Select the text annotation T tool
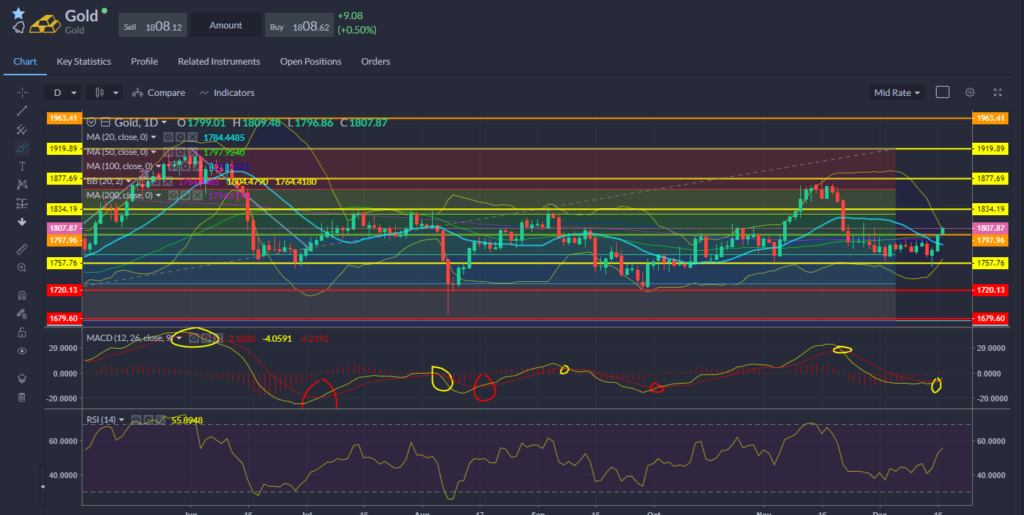 click(x=22, y=166)
